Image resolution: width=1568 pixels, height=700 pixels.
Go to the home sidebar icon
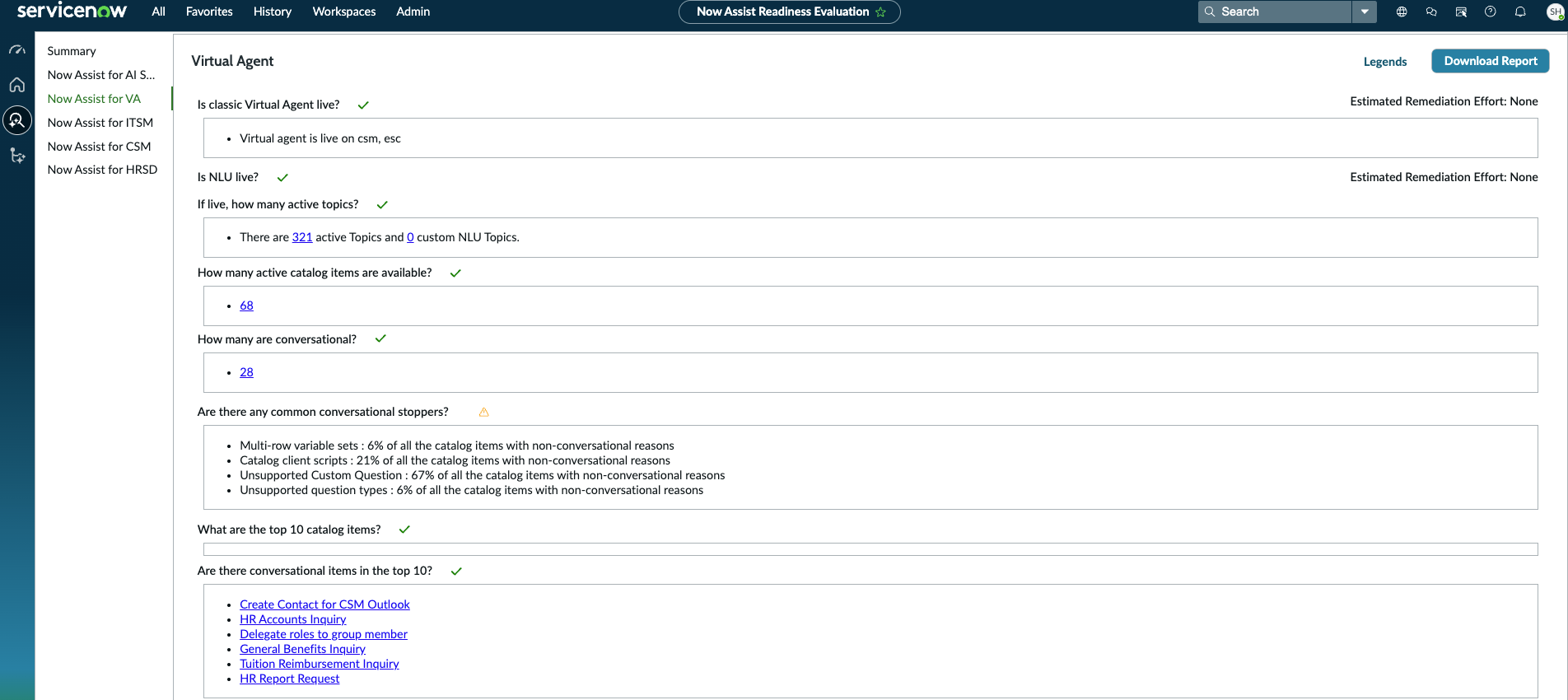(x=17, y=85)
